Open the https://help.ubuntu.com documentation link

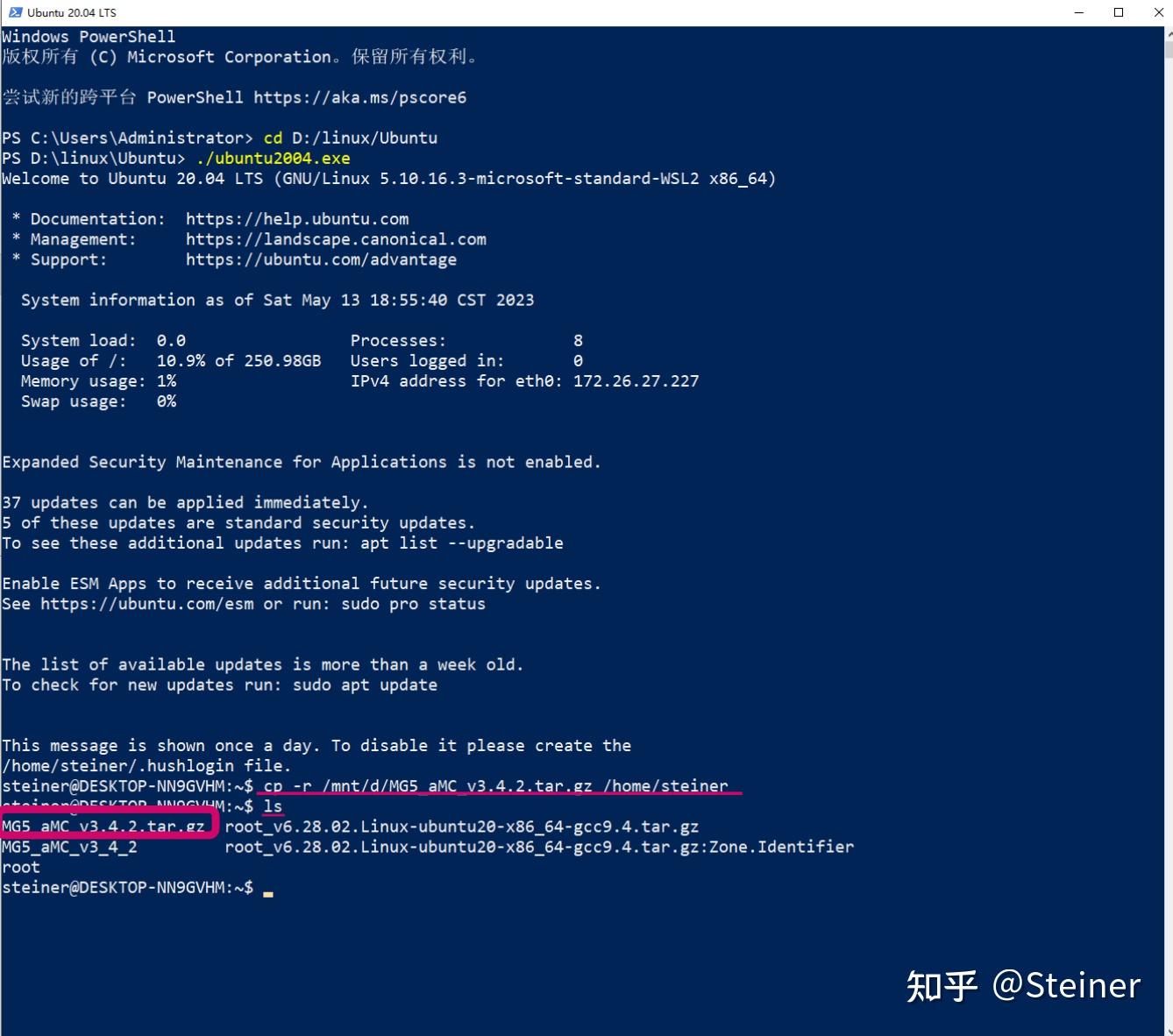tap(297, 218)
